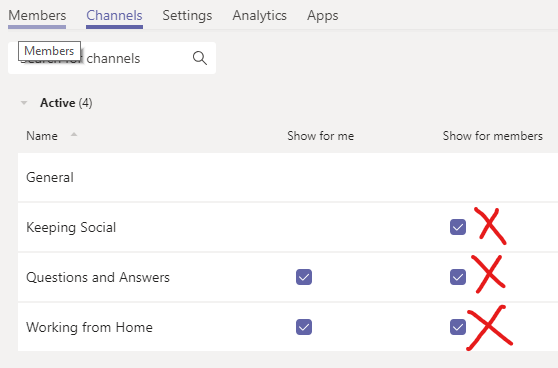This screenshot has width=558, height=368.
Task: Go to the Apps tab
Action: 322,16
